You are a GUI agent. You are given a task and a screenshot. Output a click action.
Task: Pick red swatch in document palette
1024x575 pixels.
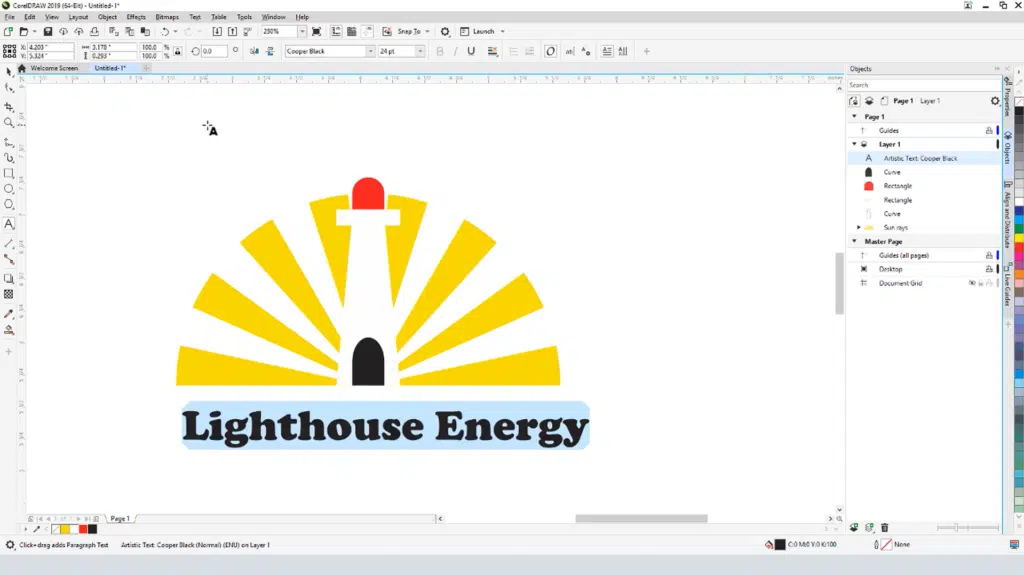point(83,529)
